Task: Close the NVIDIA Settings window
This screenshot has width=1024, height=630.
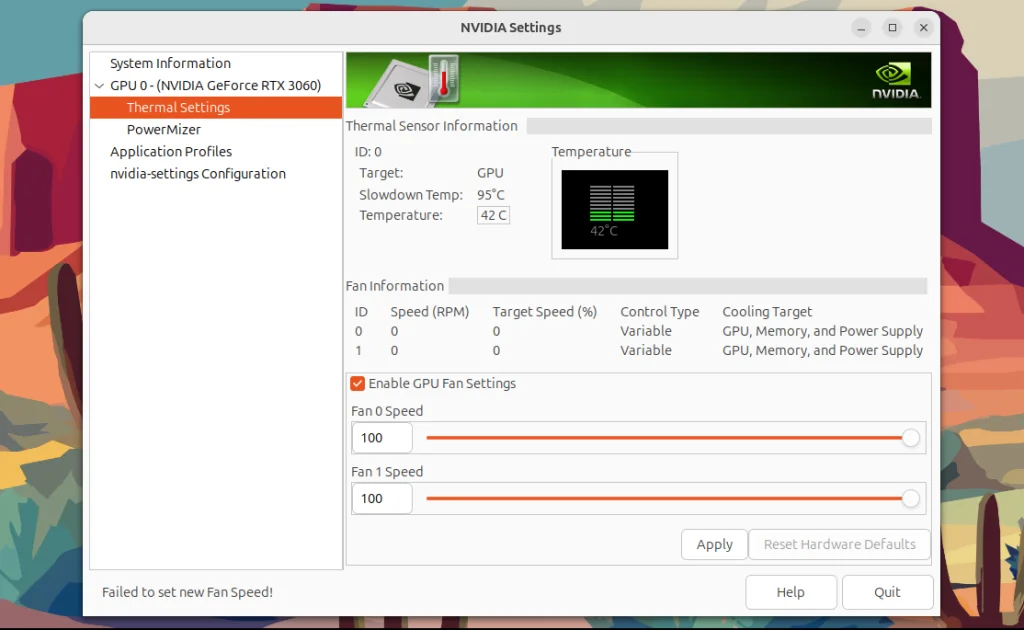Action: pyautogui.click(x=923, y=28)
